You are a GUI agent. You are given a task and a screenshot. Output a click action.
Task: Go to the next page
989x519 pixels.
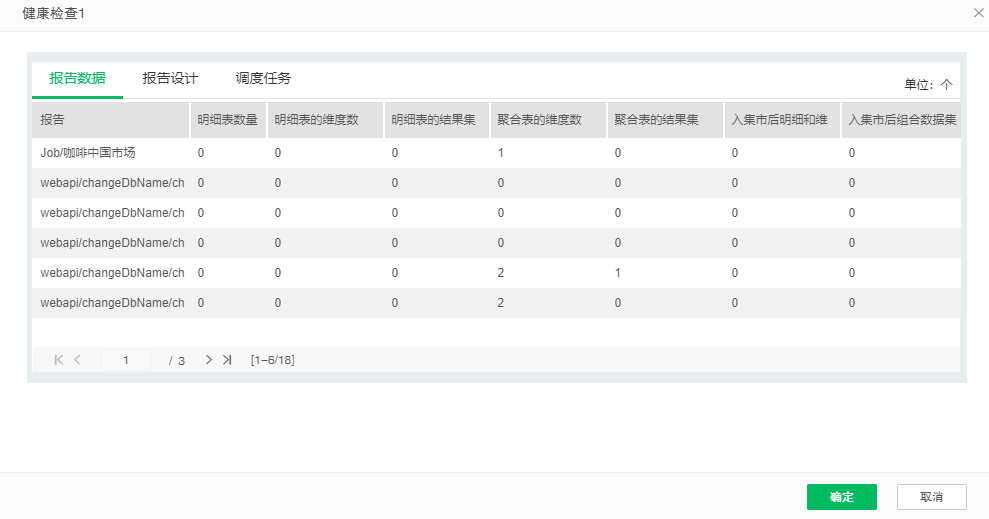(209, 359)
